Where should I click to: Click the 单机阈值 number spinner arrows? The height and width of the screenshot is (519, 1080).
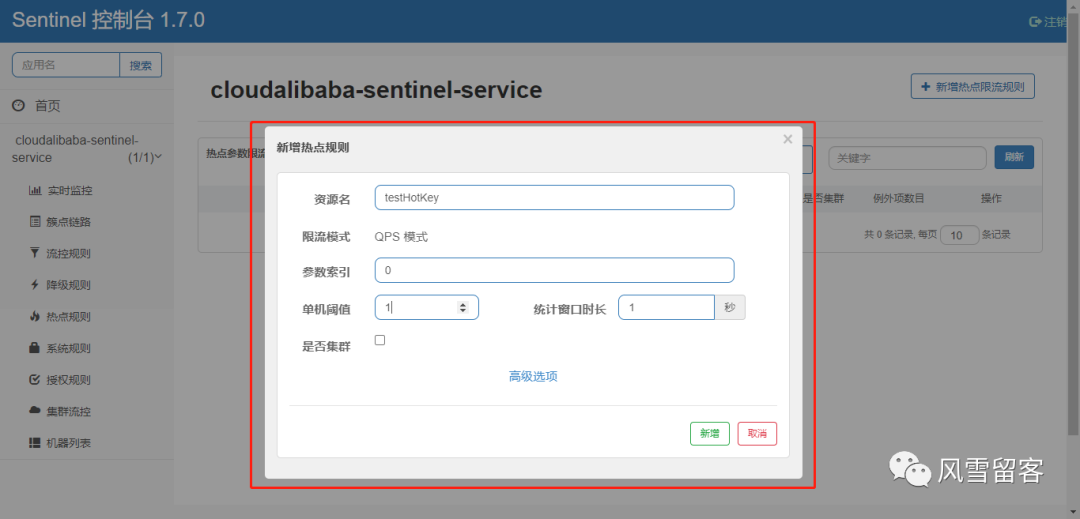click(x=462, y=308)
